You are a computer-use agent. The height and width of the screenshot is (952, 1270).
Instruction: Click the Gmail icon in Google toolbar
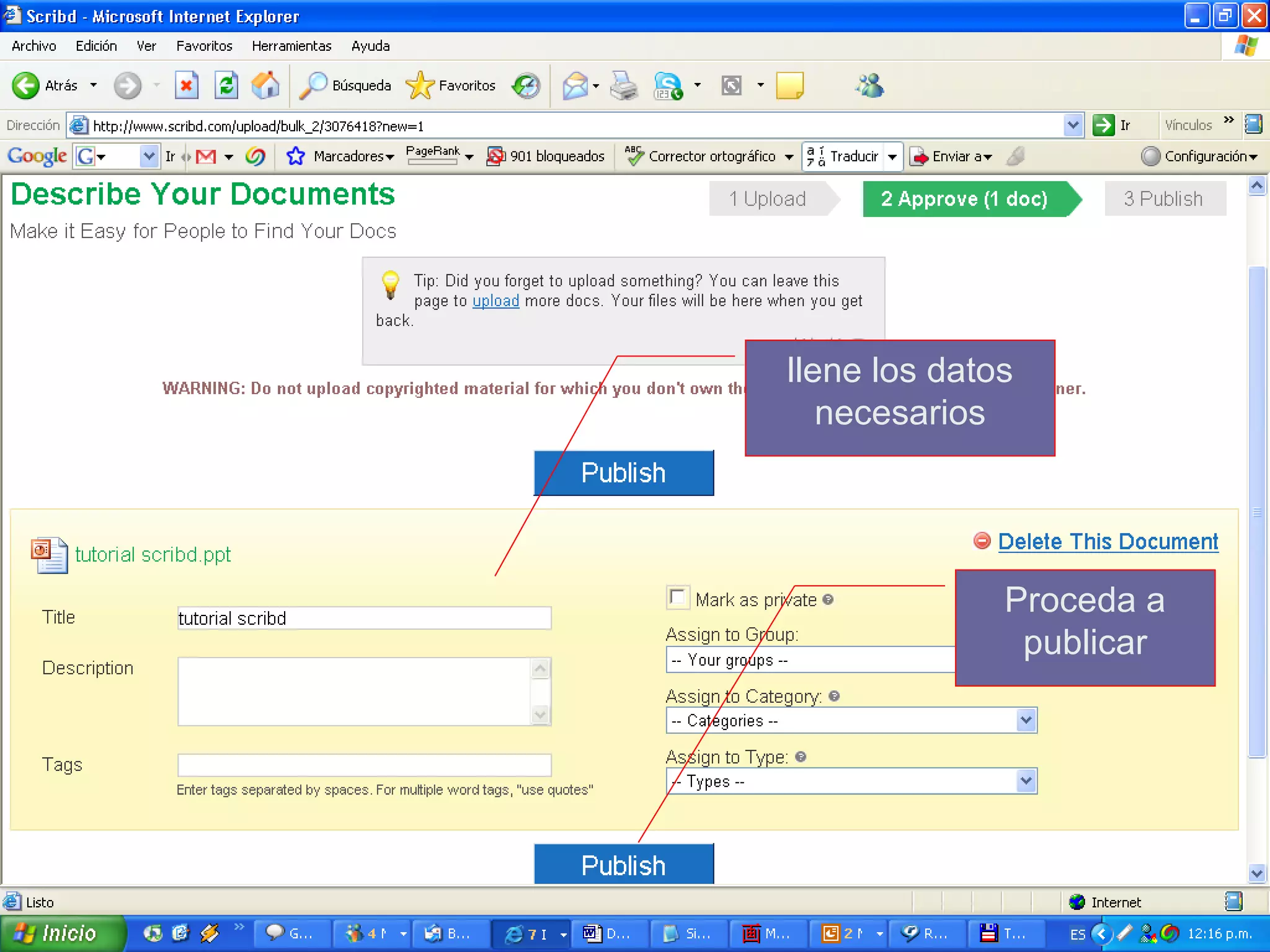[x=206, y=156]
